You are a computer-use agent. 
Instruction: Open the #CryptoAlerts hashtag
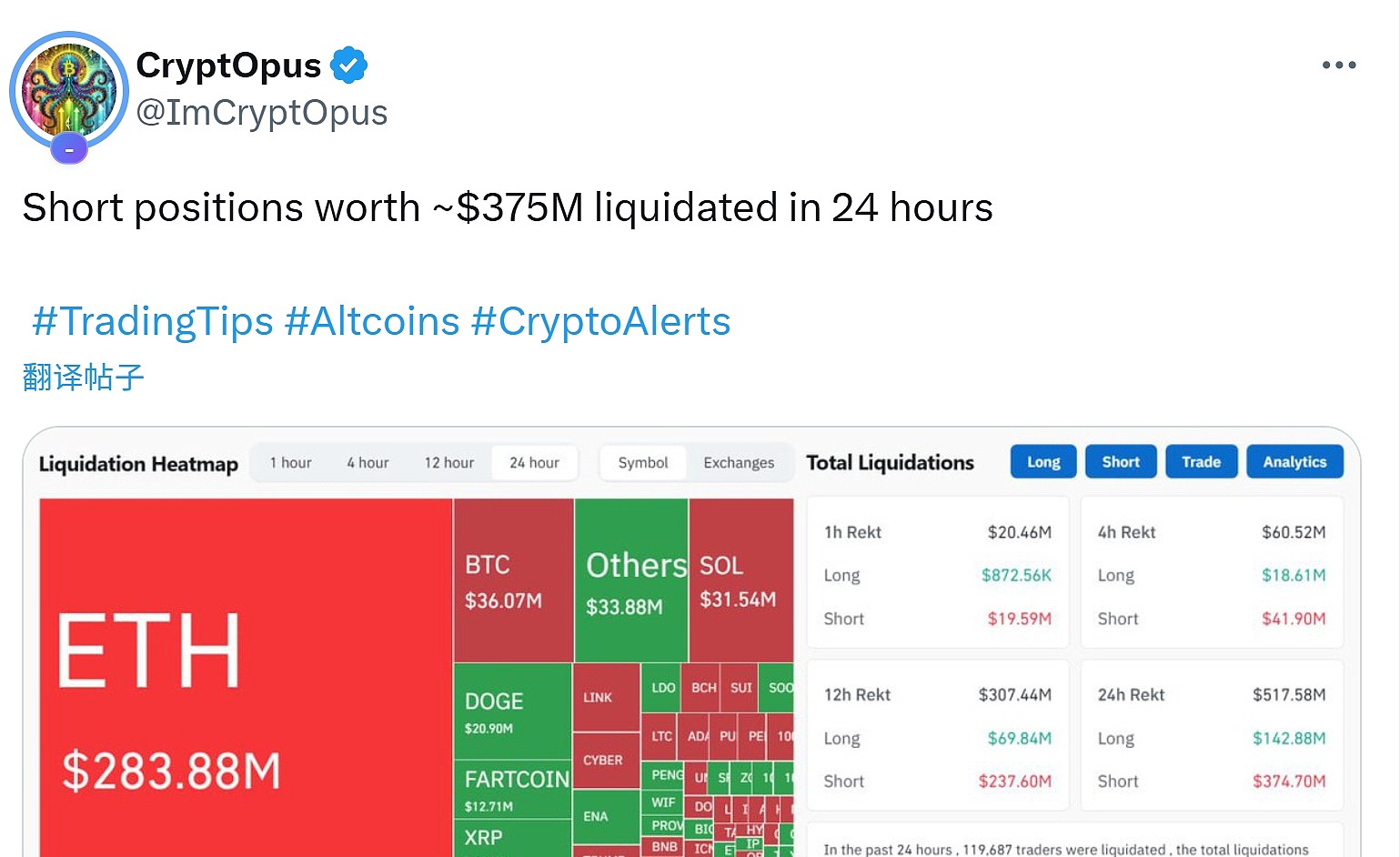pyautogui.click(x=600, y=320)
